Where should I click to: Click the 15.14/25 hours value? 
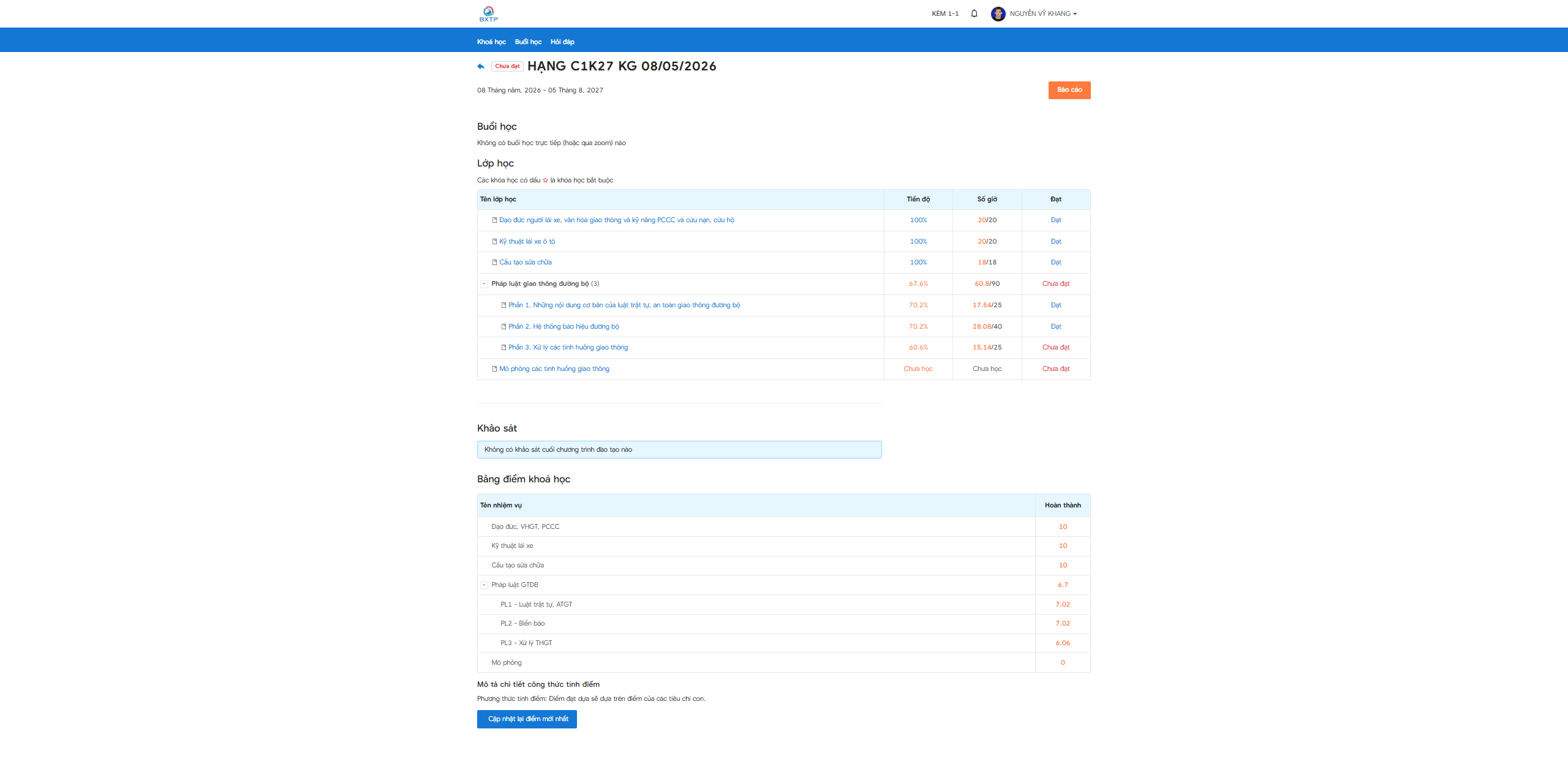987,347
